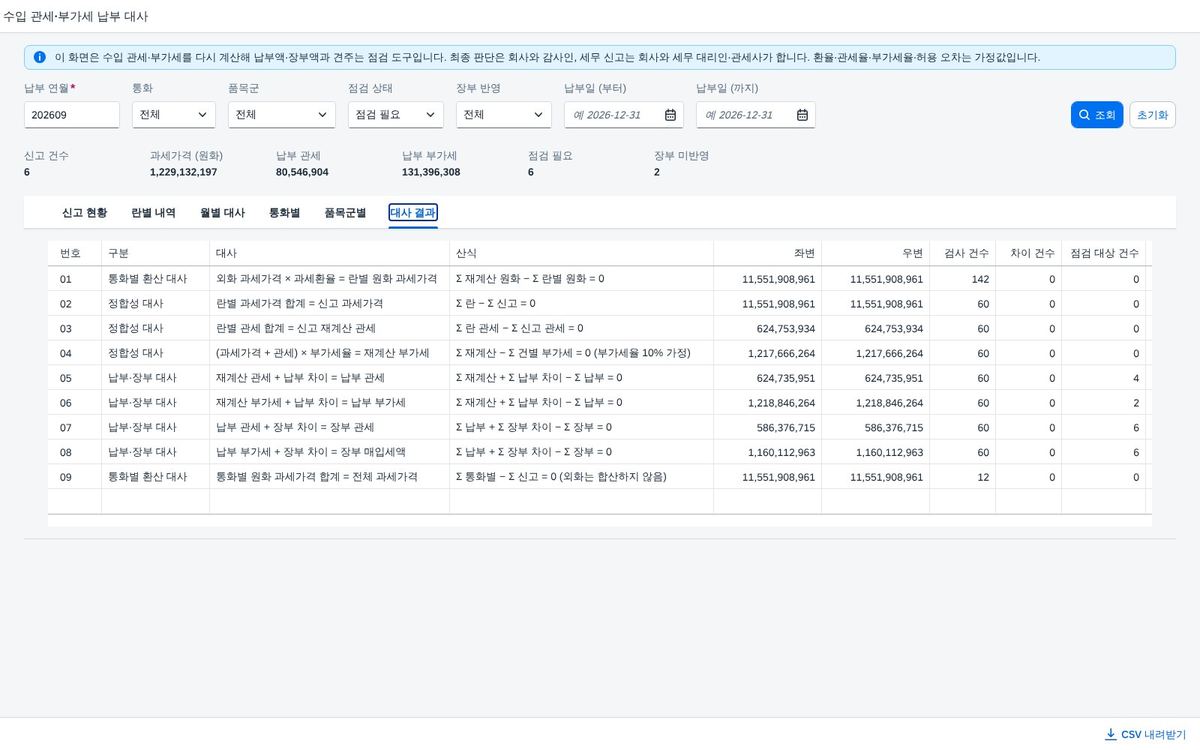This screenshot has width=1200, height=750.
Task: Click the 초기화 reset button
Action: 1152,115
